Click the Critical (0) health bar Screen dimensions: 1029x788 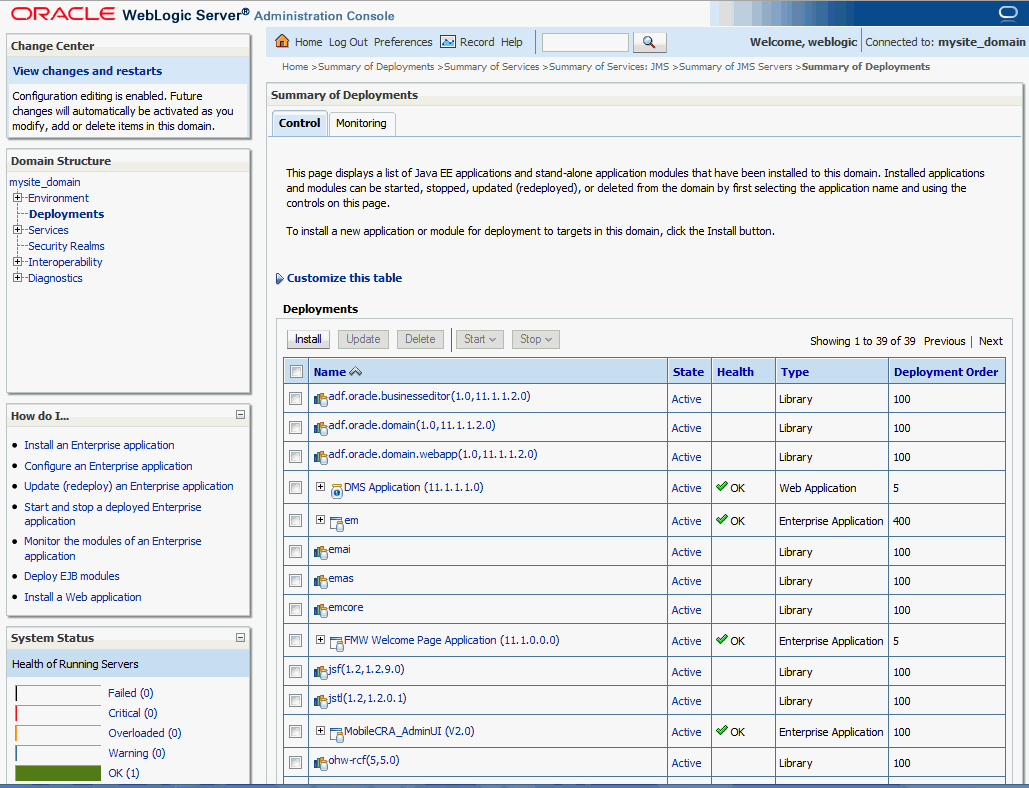58,713
